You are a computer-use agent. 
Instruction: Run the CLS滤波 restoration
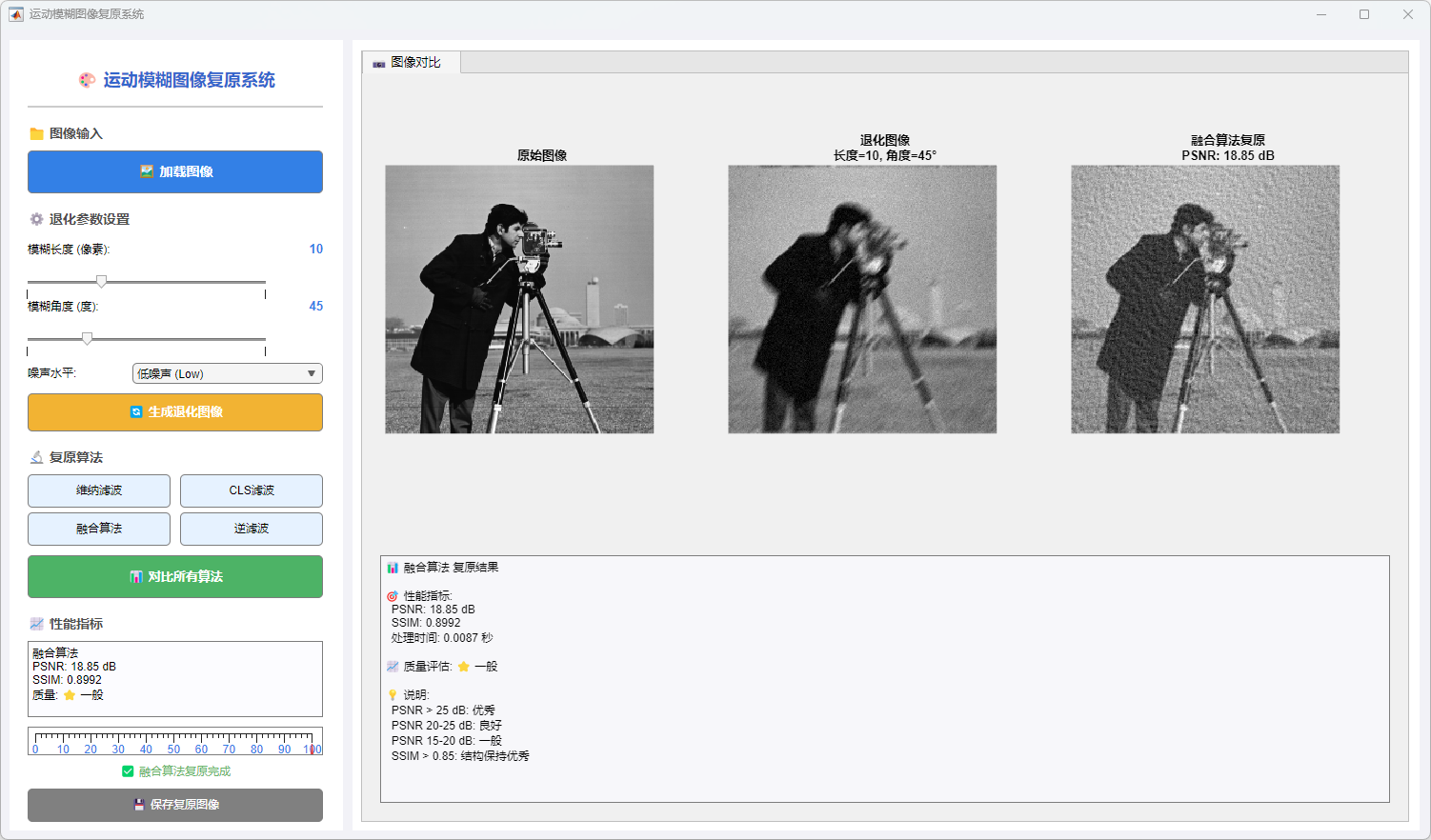coord(252,490)
